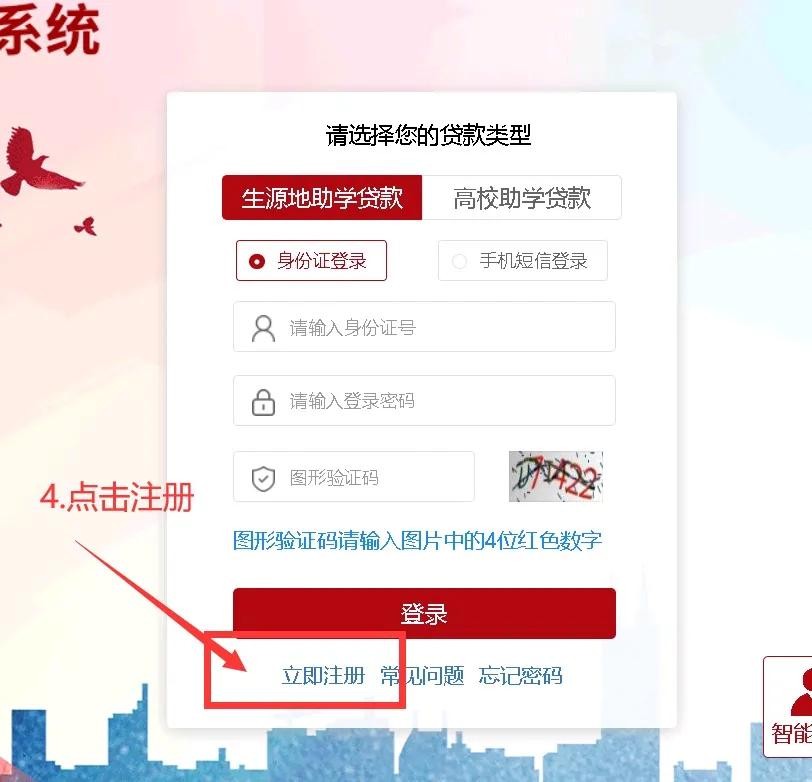Focus the 请输入身份证号 input field
This screenshot has height=782, width=812.
click(424, 327)
